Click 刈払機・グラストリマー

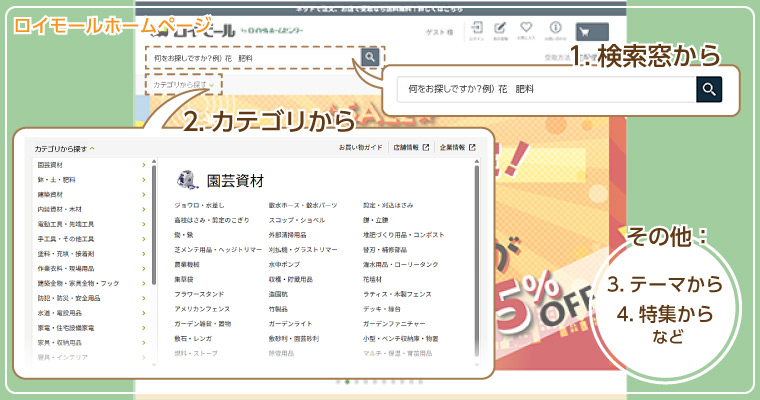click(x=303, y=250)
